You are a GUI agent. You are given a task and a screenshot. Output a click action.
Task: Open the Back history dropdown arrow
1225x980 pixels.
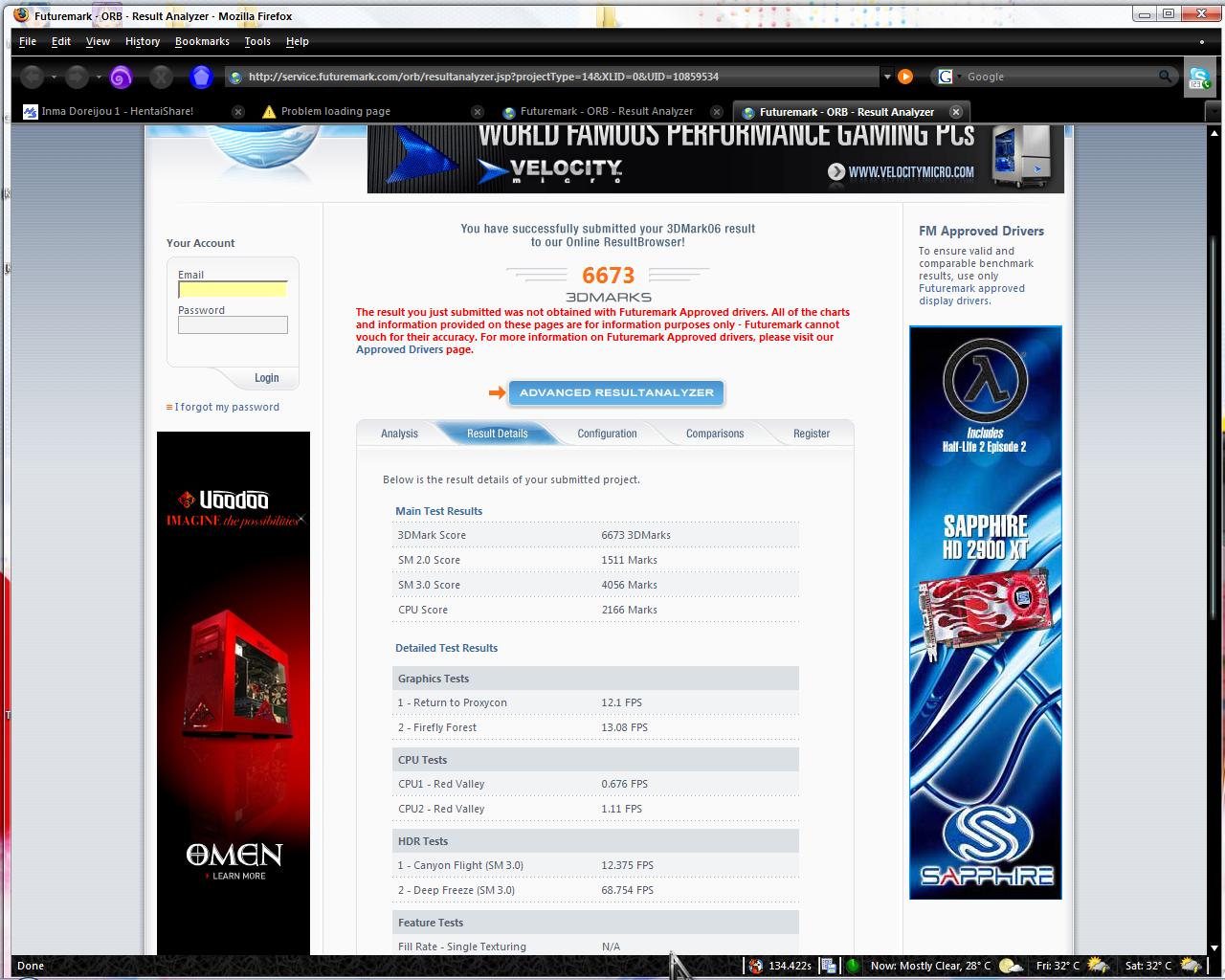(x=54, y=78)
